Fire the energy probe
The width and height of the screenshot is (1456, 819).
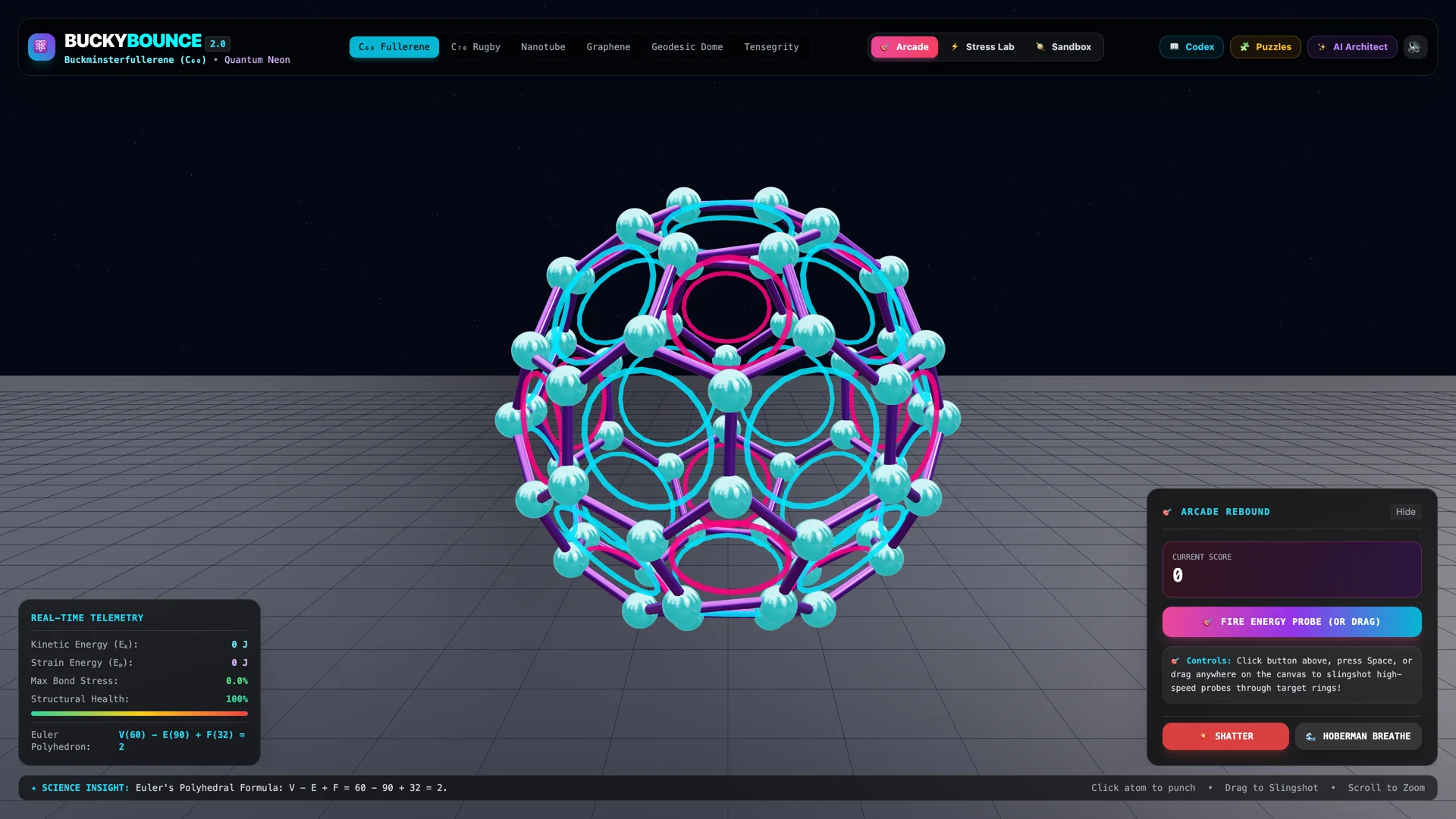coord(1291,622)
